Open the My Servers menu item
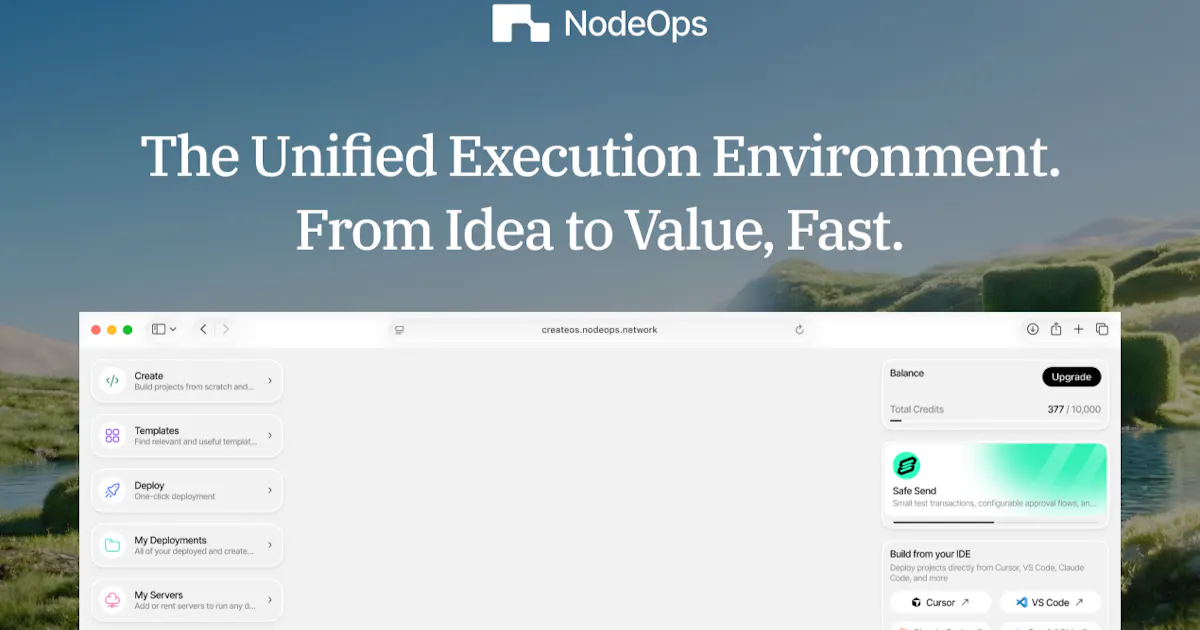The height and width of the screenshot is (630, 1200). (x=187, y=600)
